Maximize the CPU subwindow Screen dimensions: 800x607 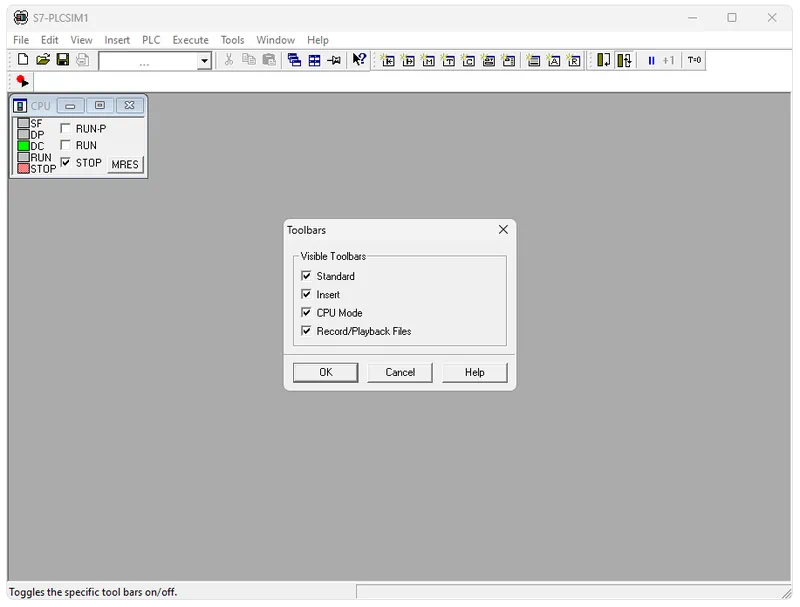pyautogui.click(x=100, y=106)
